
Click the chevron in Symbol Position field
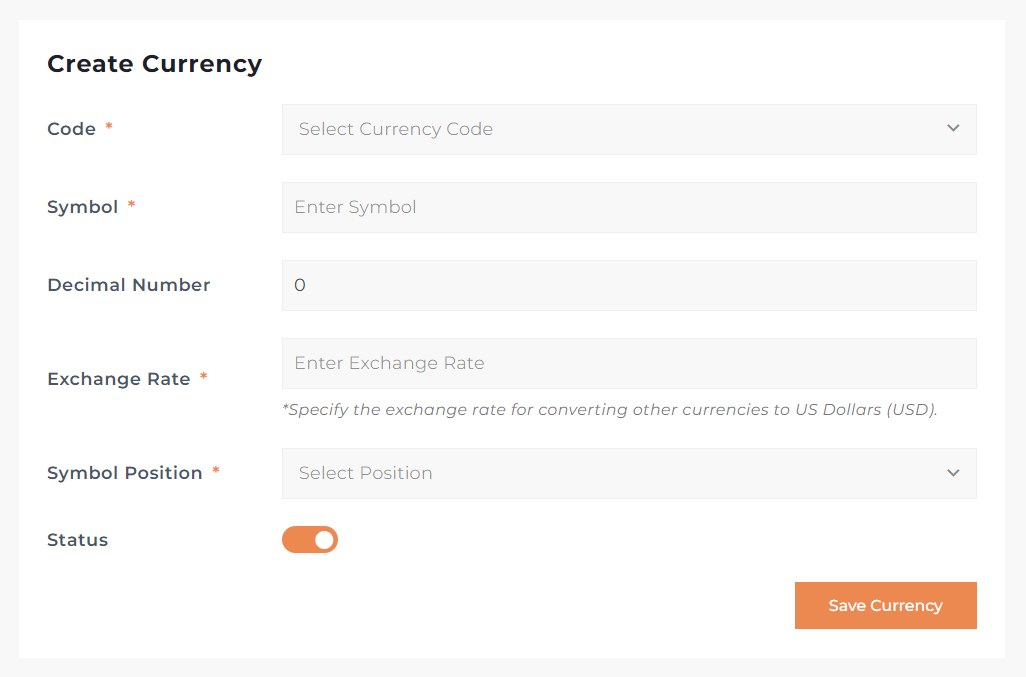(x=953, y=473)
